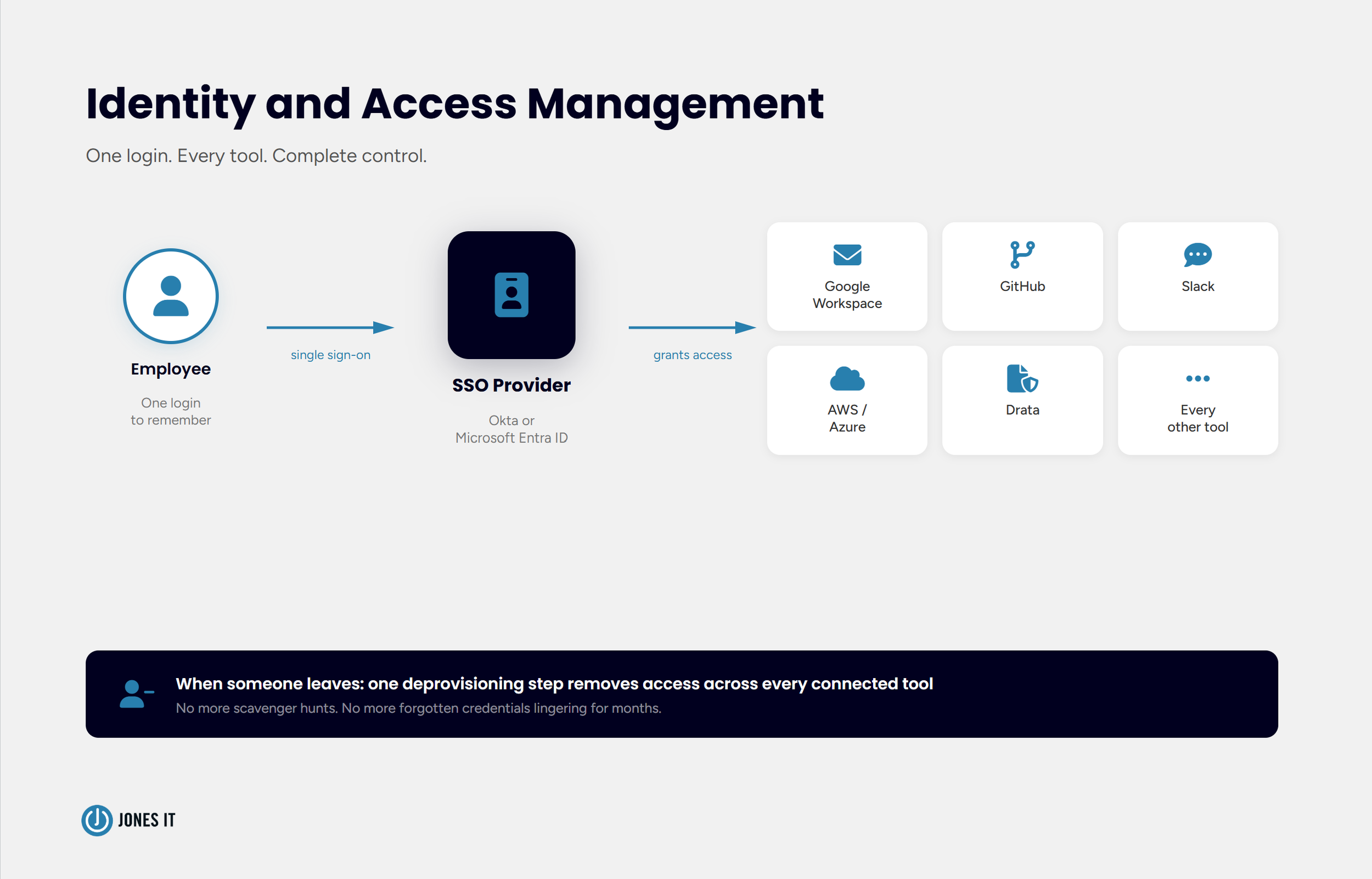
Task: Click the 'One login to remember' caption
Action: pyautogui.click(x=171, y=412)
